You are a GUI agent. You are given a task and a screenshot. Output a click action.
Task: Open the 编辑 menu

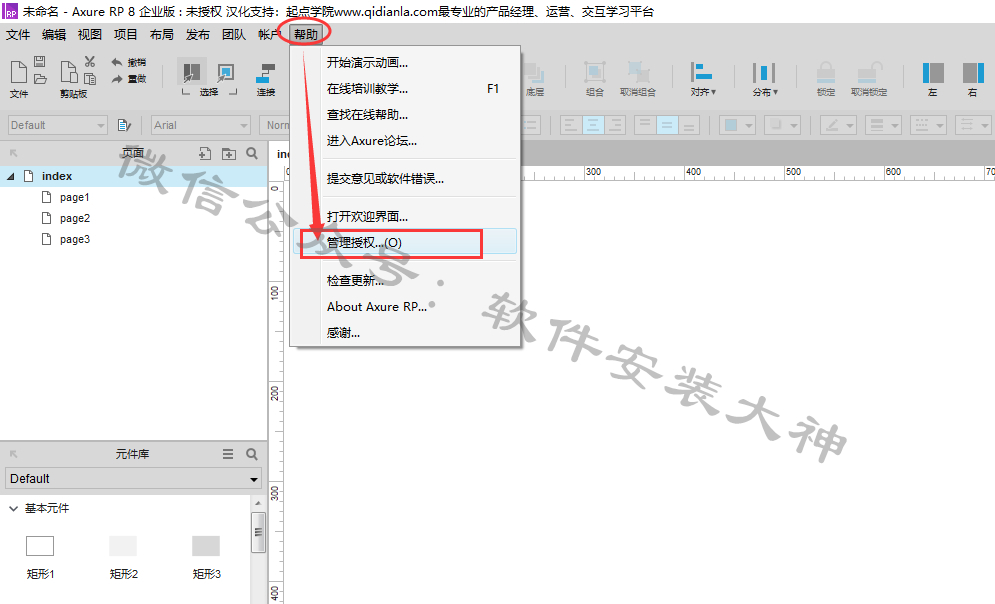point(54,34)
